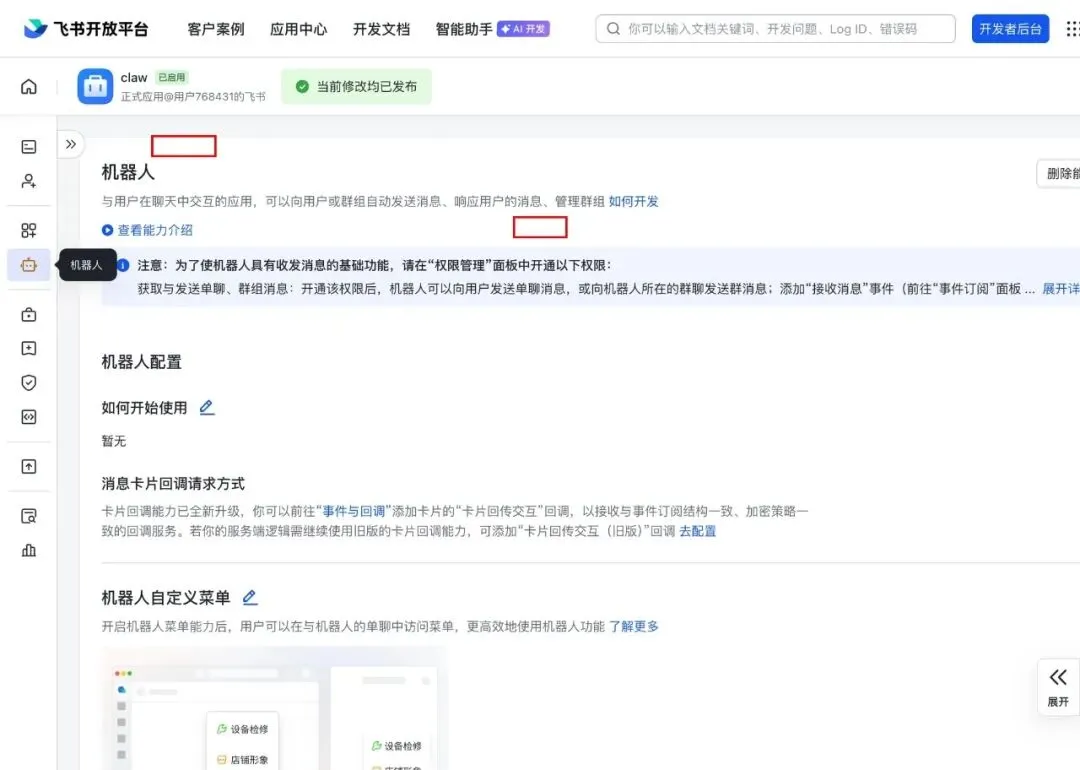Screen dimensions: 1080x770
Task: Click the 机器人 page title heading
Action: [x=128, y=172]
